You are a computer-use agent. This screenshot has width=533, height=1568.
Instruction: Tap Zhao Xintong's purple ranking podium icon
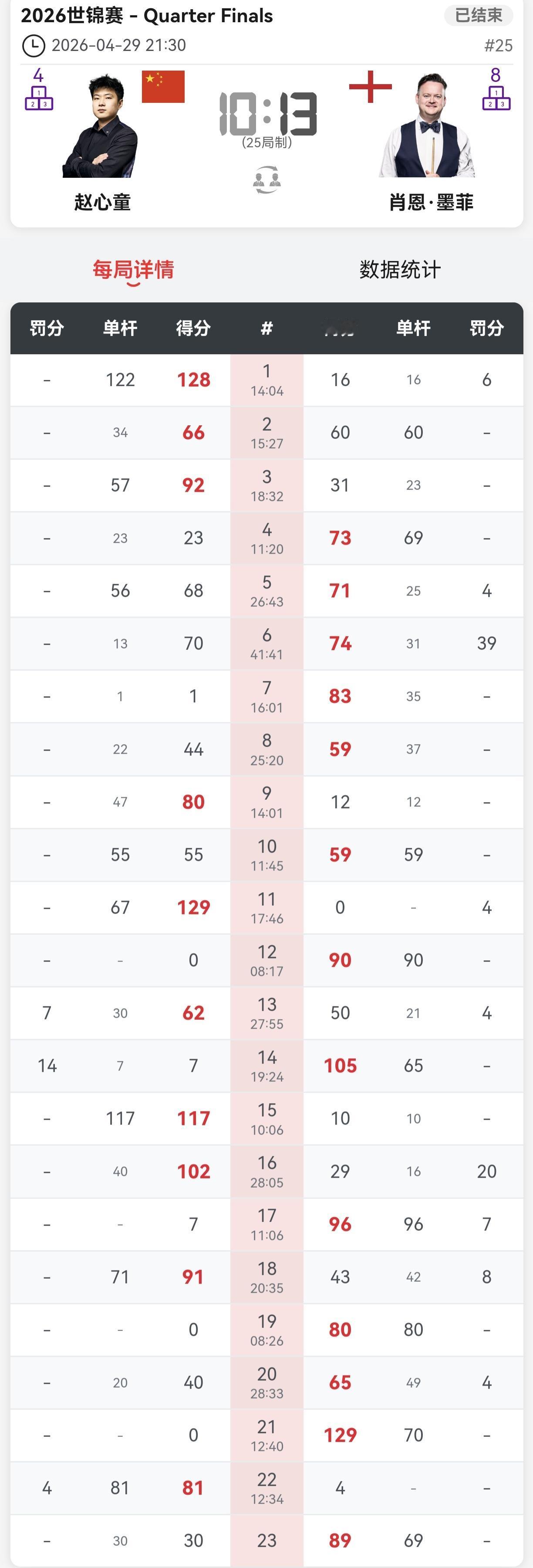click(x=39, y=98)
